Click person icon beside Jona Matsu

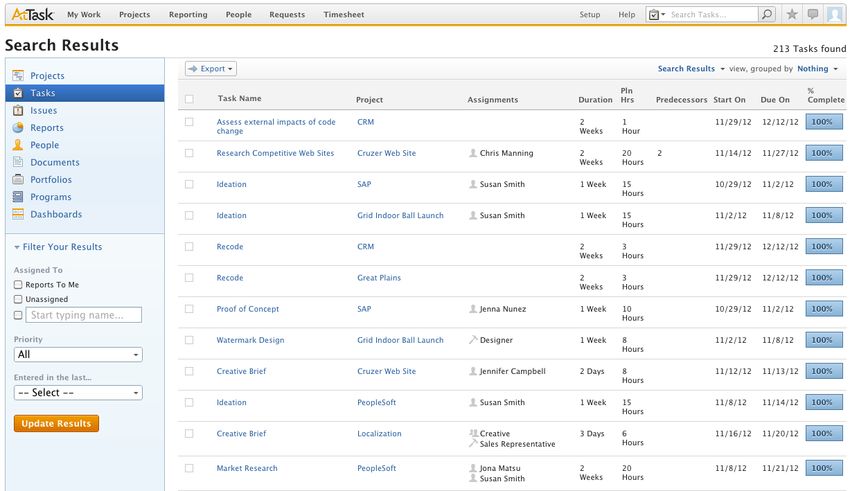(x=473, y=468)
